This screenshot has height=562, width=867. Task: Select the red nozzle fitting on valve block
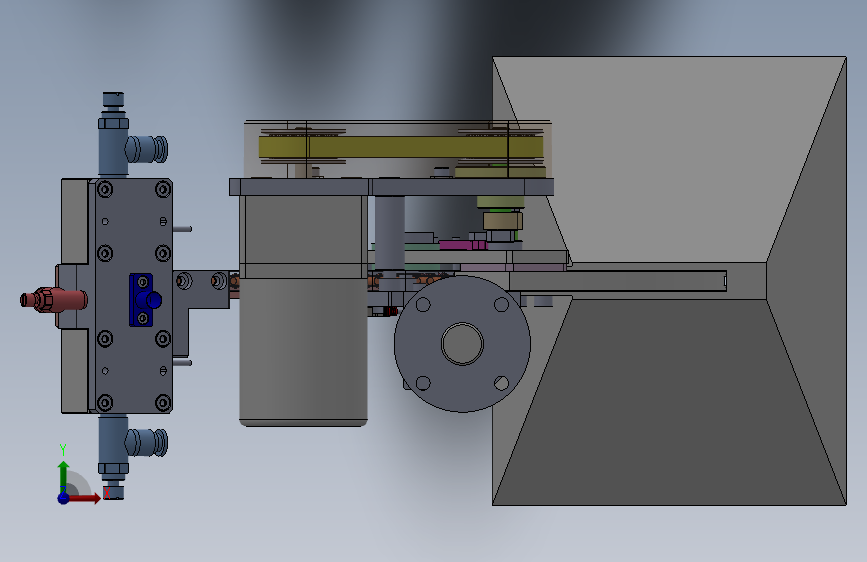click(54, 300)
